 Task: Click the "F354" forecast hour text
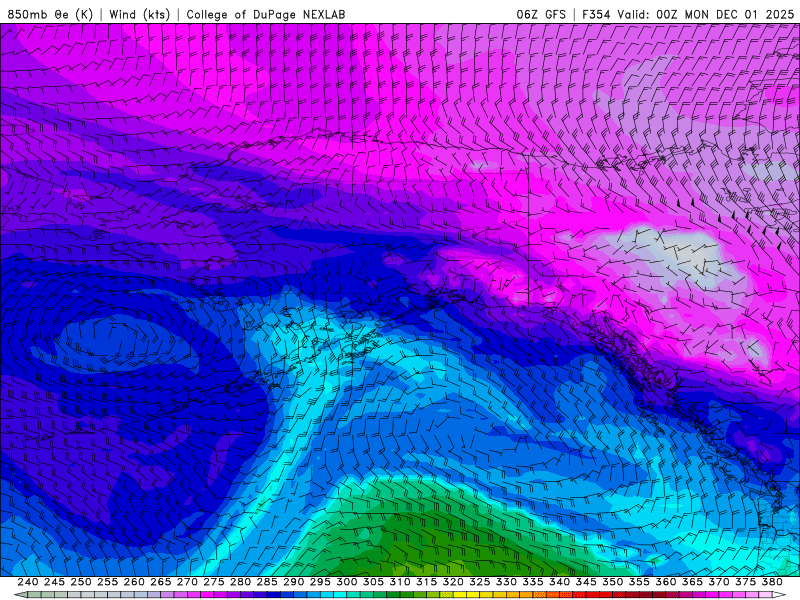pyautogui.click(x=596, y=14)
